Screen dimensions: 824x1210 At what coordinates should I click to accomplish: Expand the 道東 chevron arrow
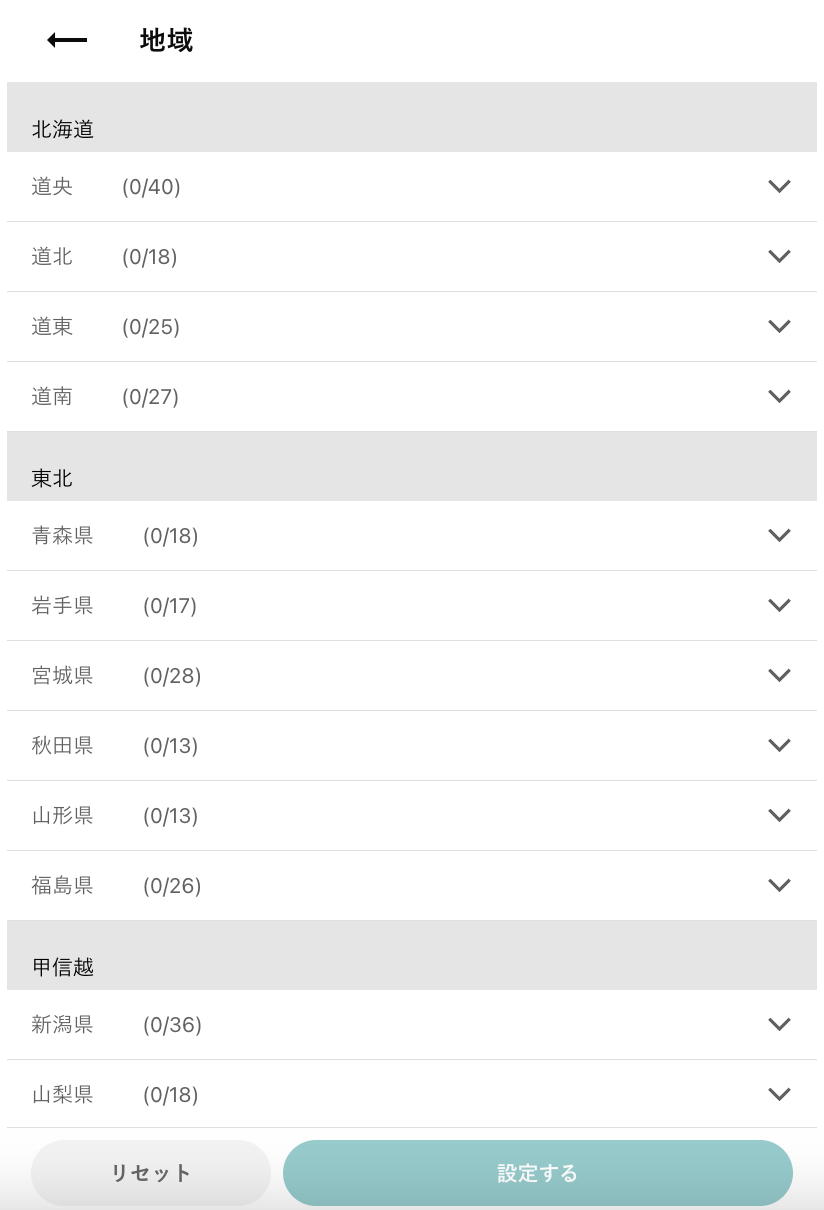779,326
